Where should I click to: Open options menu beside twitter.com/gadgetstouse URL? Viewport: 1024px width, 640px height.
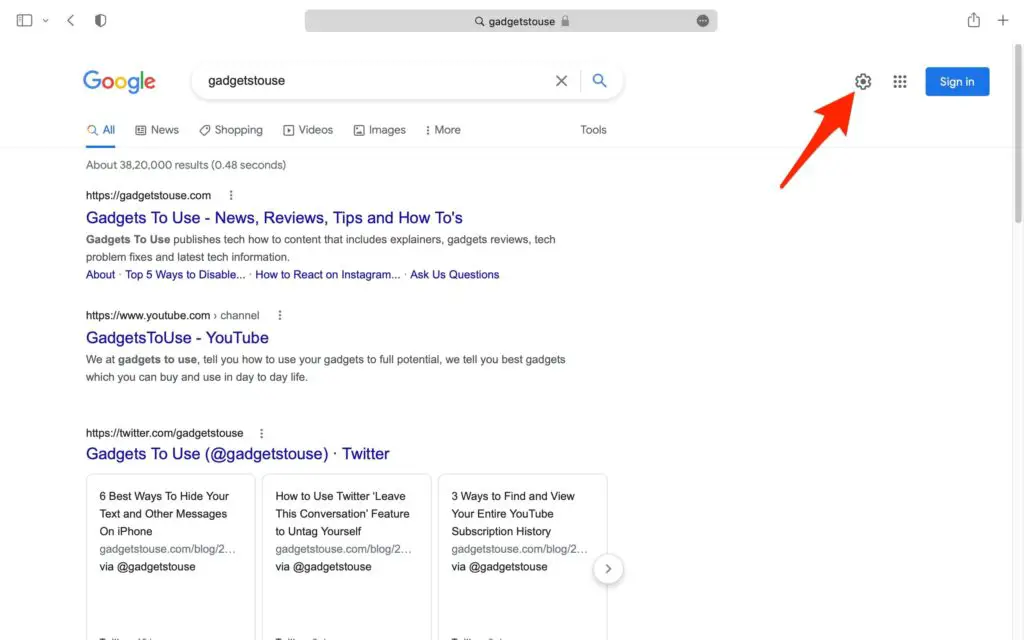pos(261,433)
